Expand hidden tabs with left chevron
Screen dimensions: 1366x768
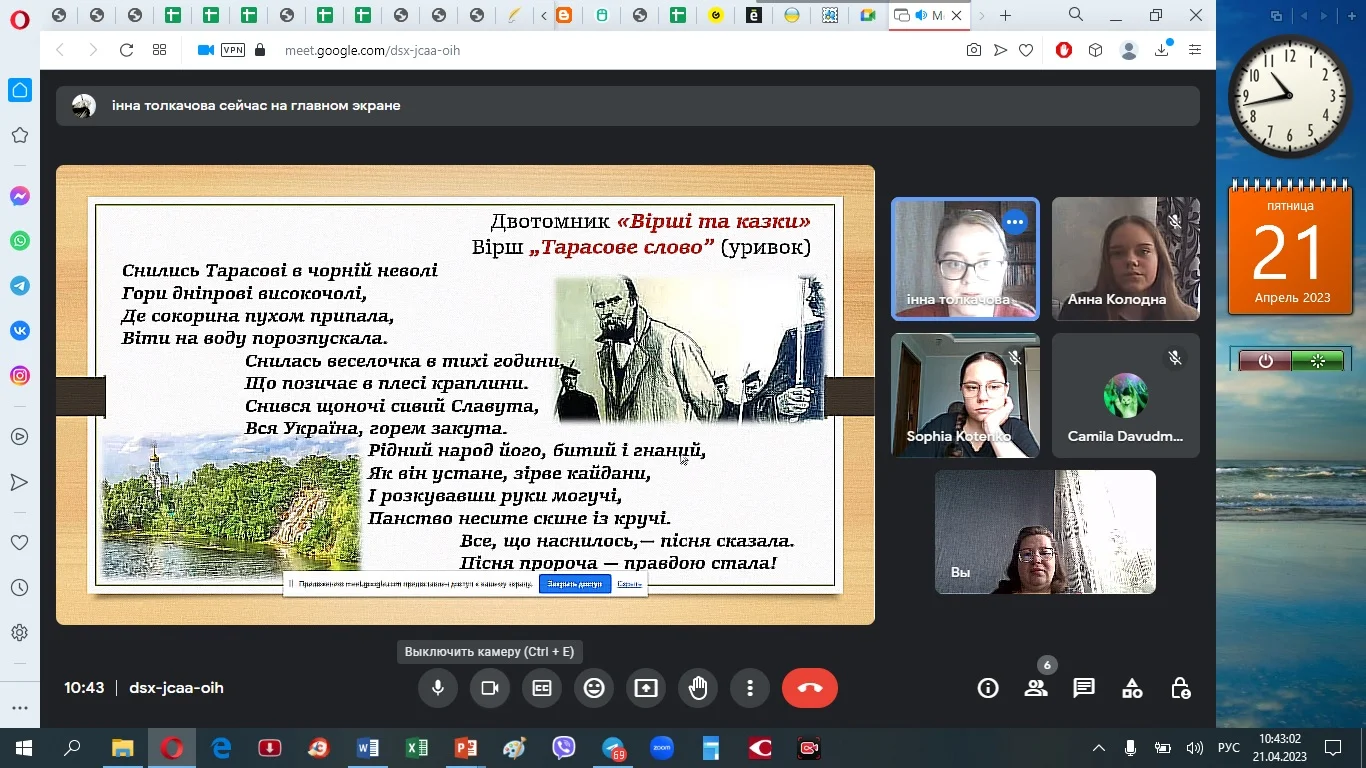pos(544,16)
